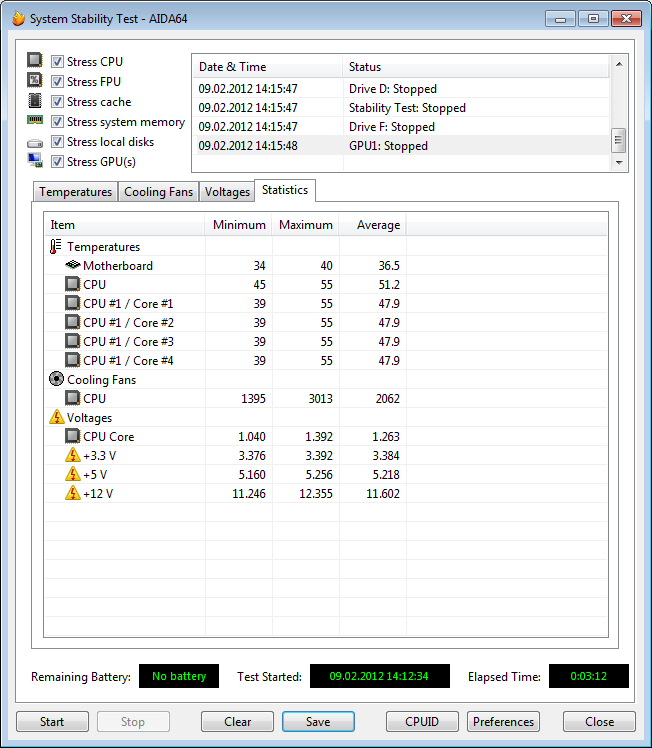Click the 'No battery' remaining battery field

(x=179, y=676)
